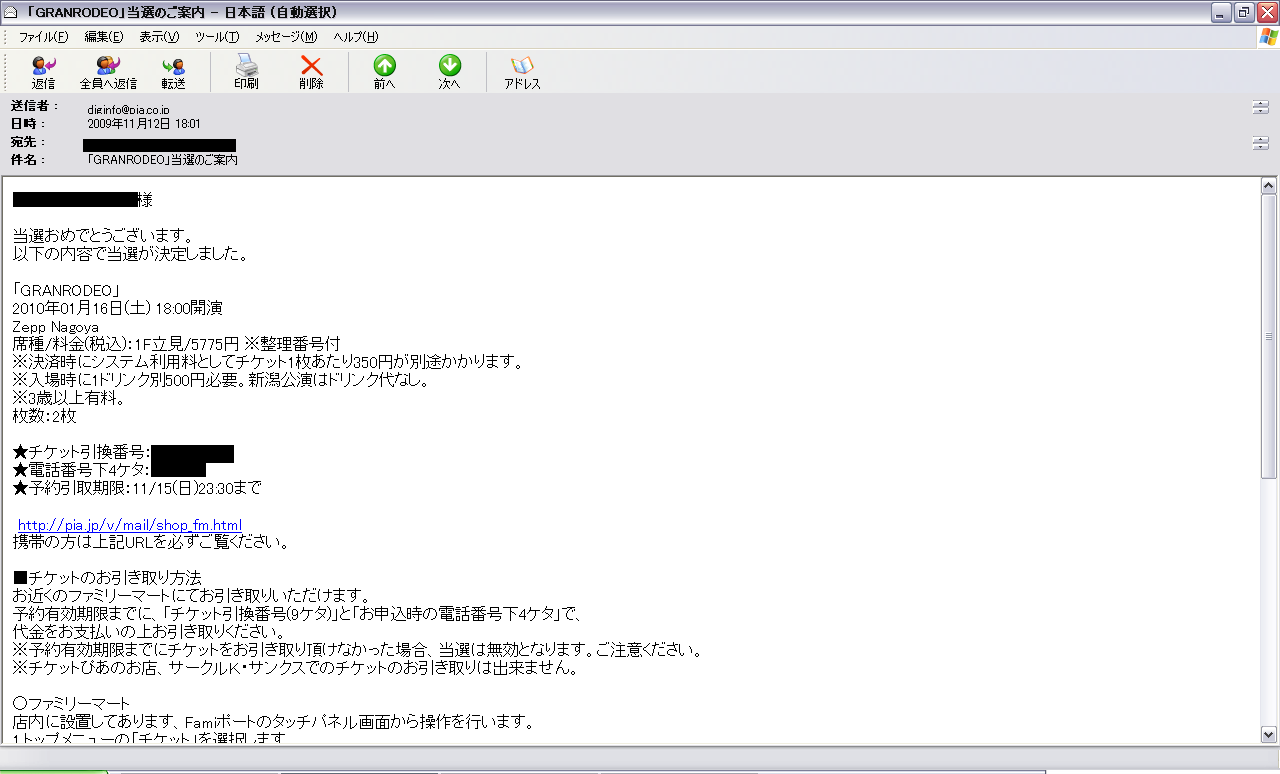This screenshot has height=774, width=1280.
Task: Expand the 送信者 field with its right-side button
Action: pos(1260,107)
